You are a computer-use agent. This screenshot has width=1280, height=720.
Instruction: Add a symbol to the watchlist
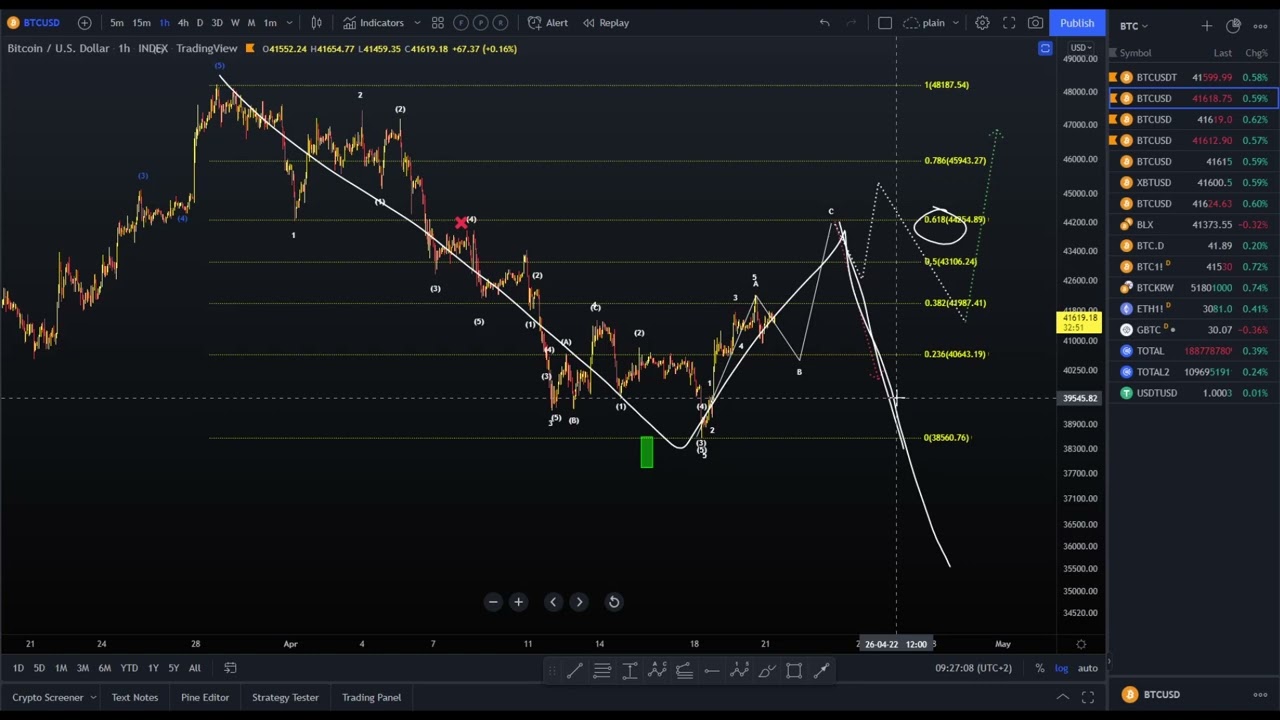pos(1206,26)
